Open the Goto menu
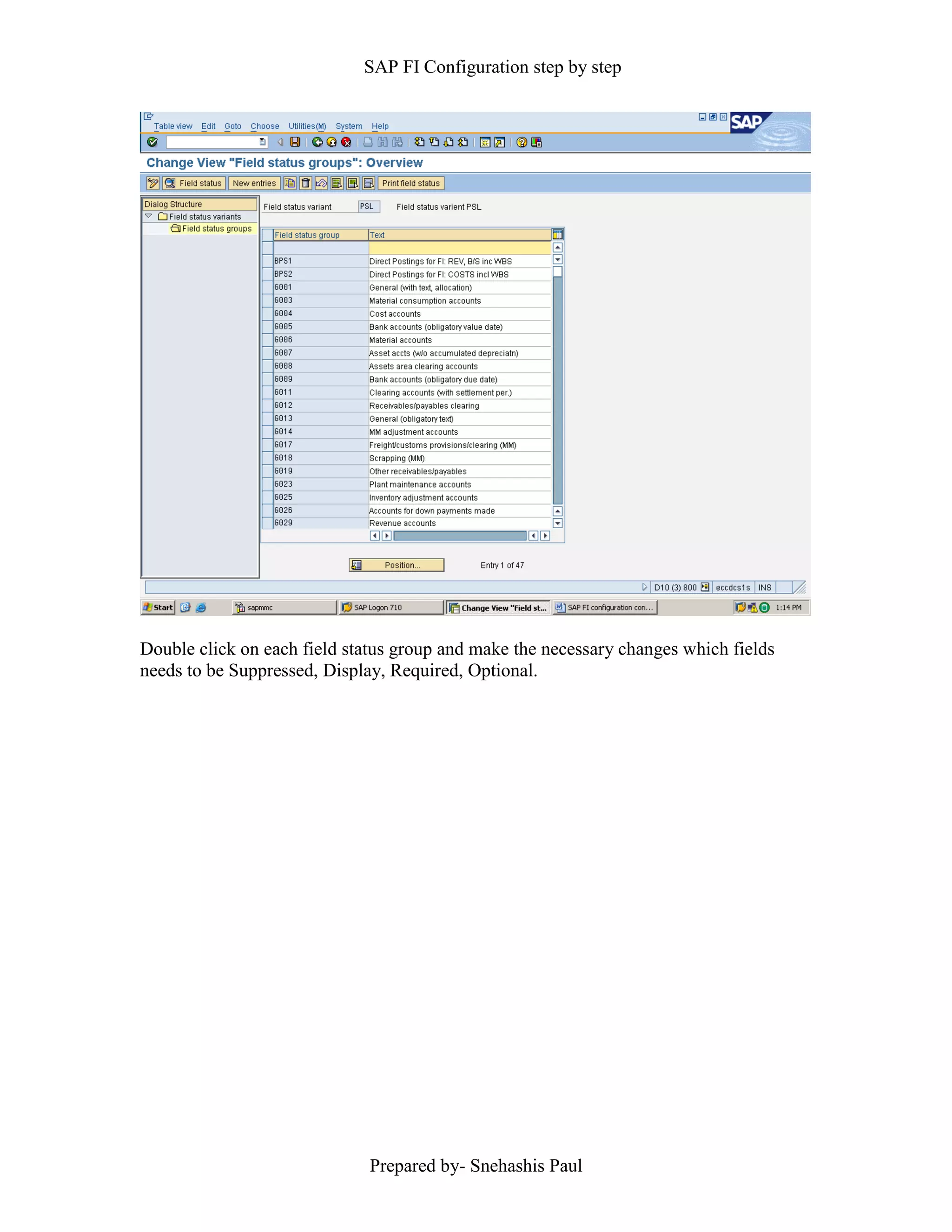Viewport: 952px width, 1232px height. pyautogui.click(x=233, y=126)
